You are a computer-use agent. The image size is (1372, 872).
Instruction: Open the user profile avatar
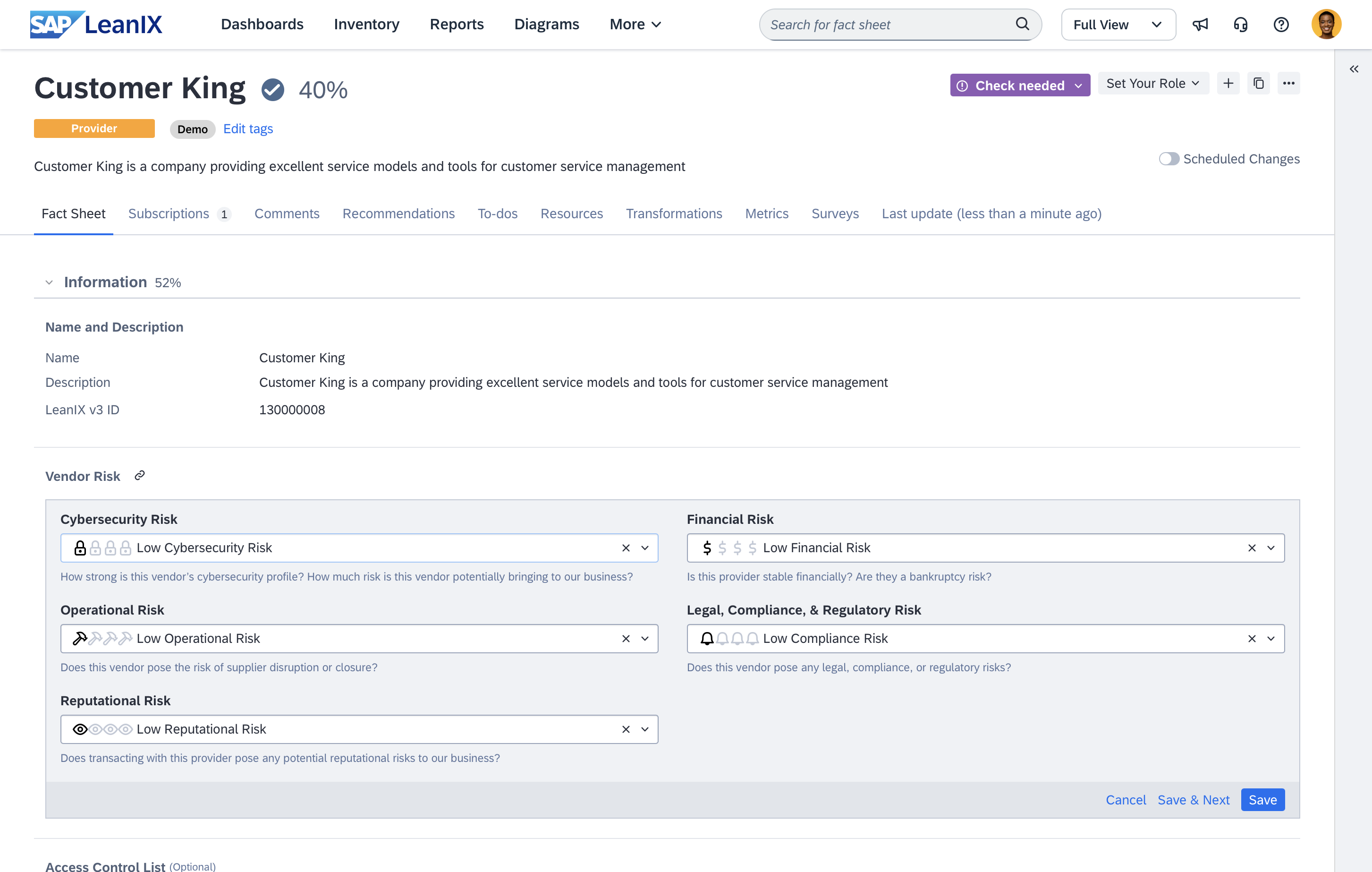pos(1326,25)
